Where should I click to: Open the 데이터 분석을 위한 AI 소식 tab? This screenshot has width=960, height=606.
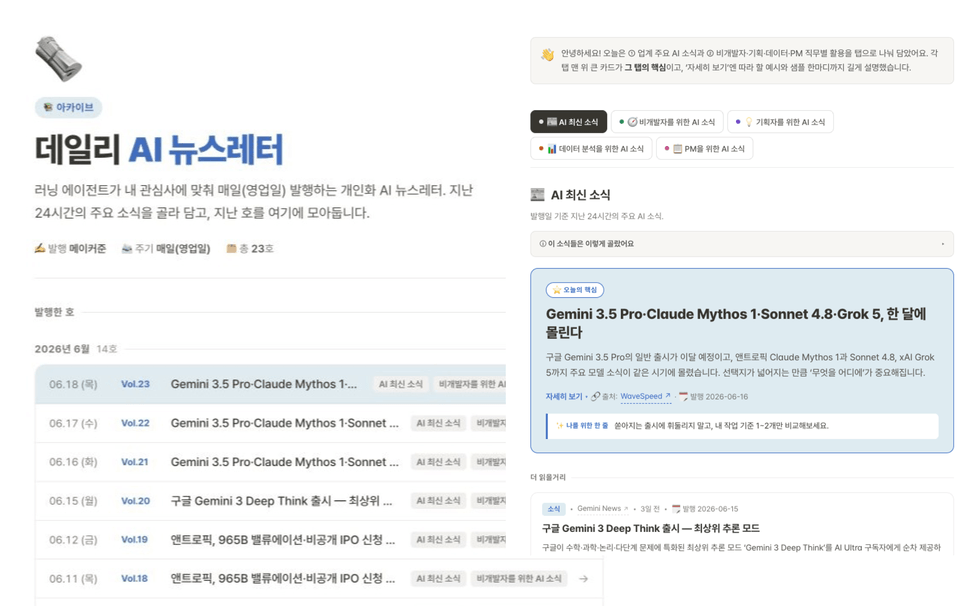pyautogui.click(x=591, y=149)
